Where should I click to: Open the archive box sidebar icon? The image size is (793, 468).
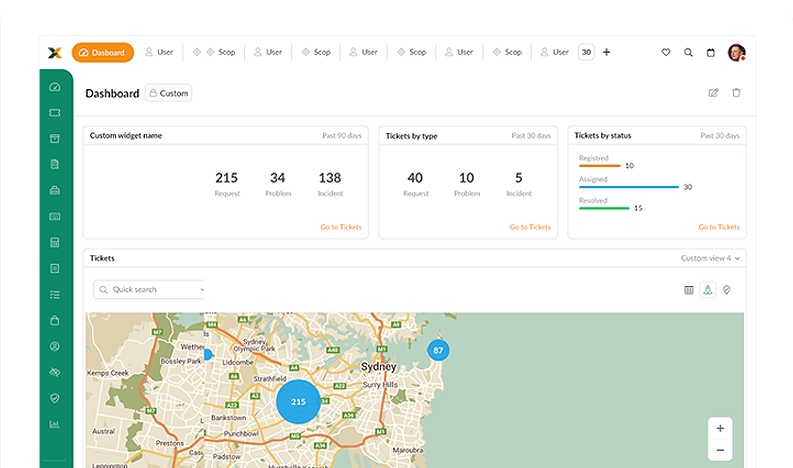click(55, 139)
